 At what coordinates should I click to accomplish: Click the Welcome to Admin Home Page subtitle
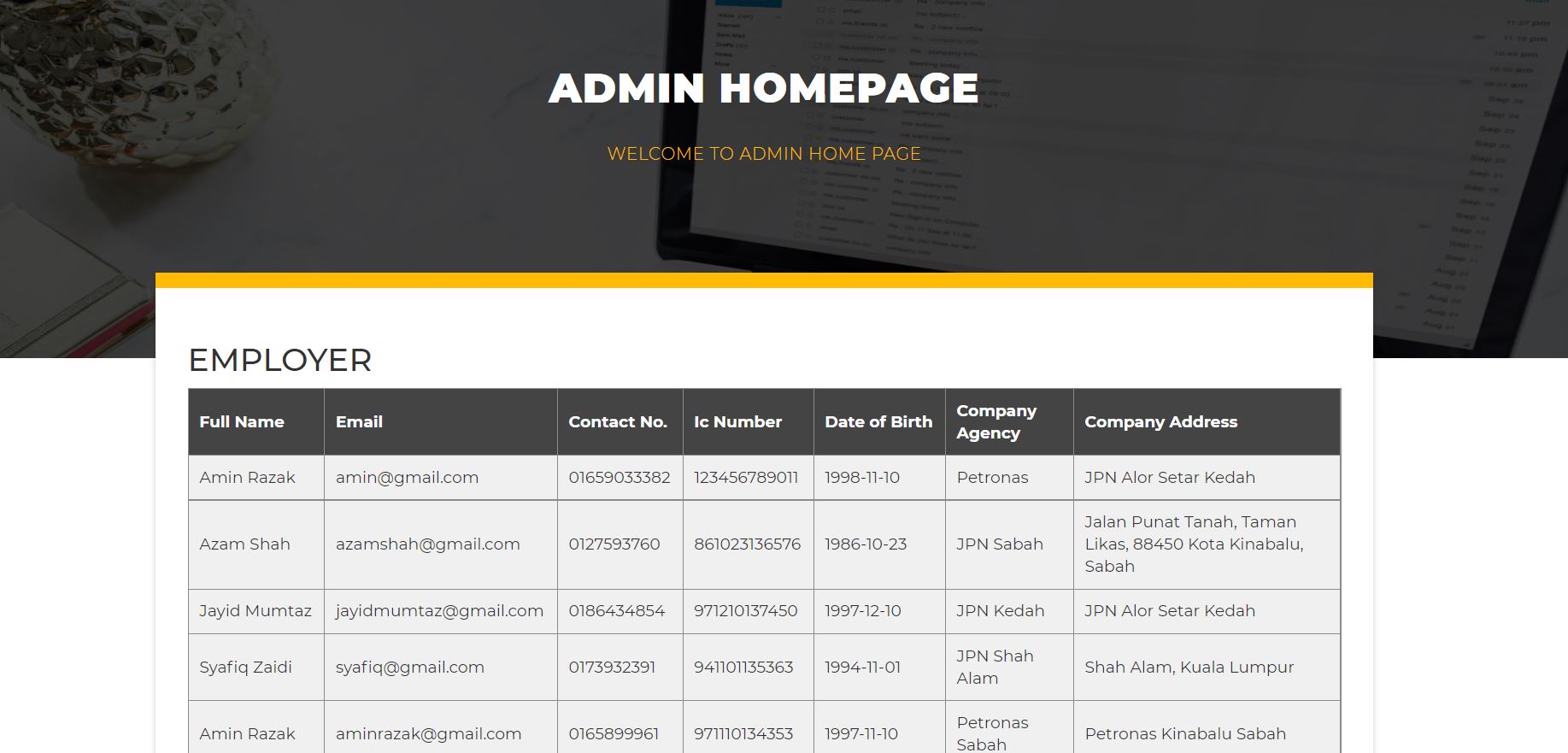[x=763, y=154]
